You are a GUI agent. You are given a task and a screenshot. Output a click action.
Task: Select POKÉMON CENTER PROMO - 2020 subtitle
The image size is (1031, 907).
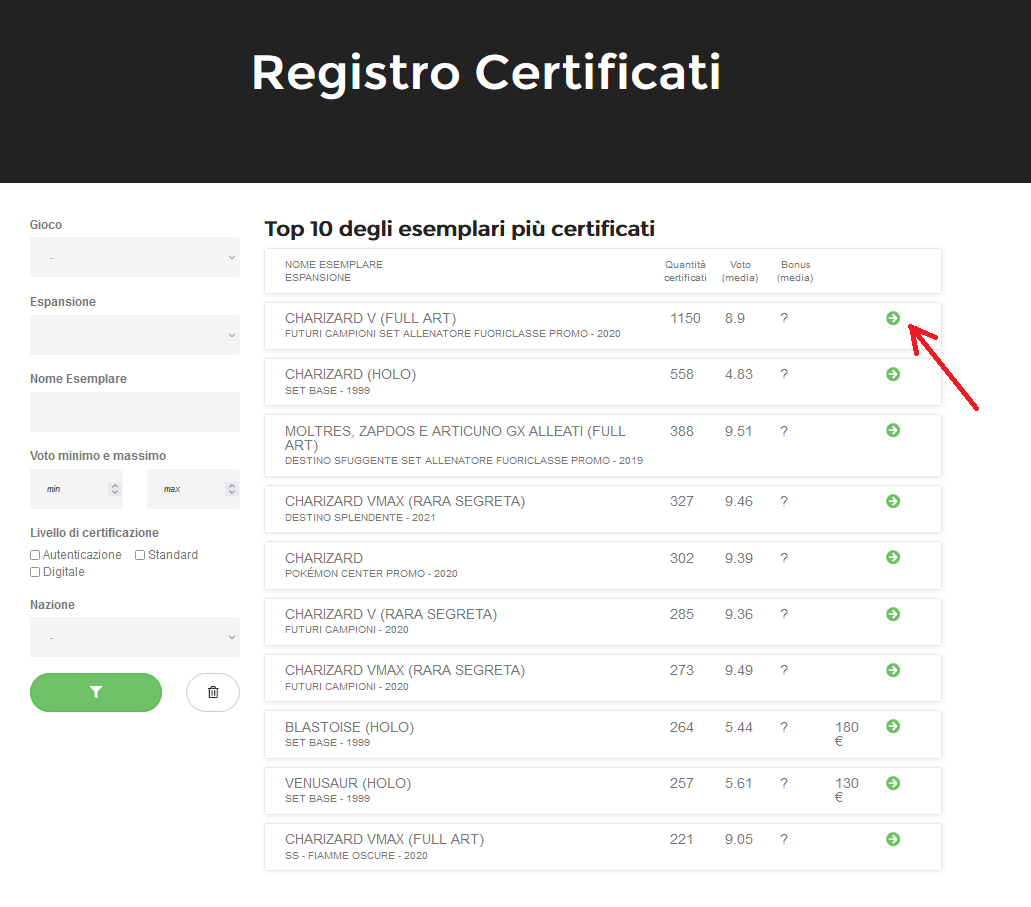[x=371, y=574]
